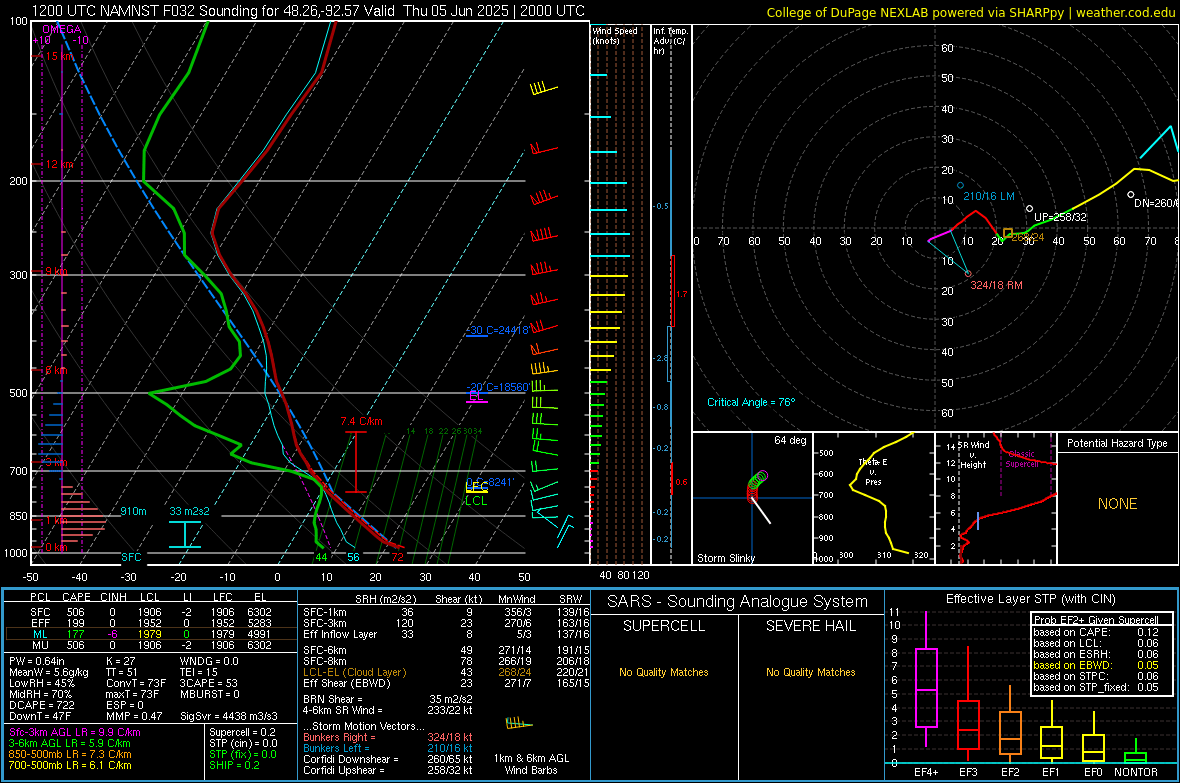Click 'Critical Angle = 76°' text
Screen dimensions: 1180x783
click(751, 402)
